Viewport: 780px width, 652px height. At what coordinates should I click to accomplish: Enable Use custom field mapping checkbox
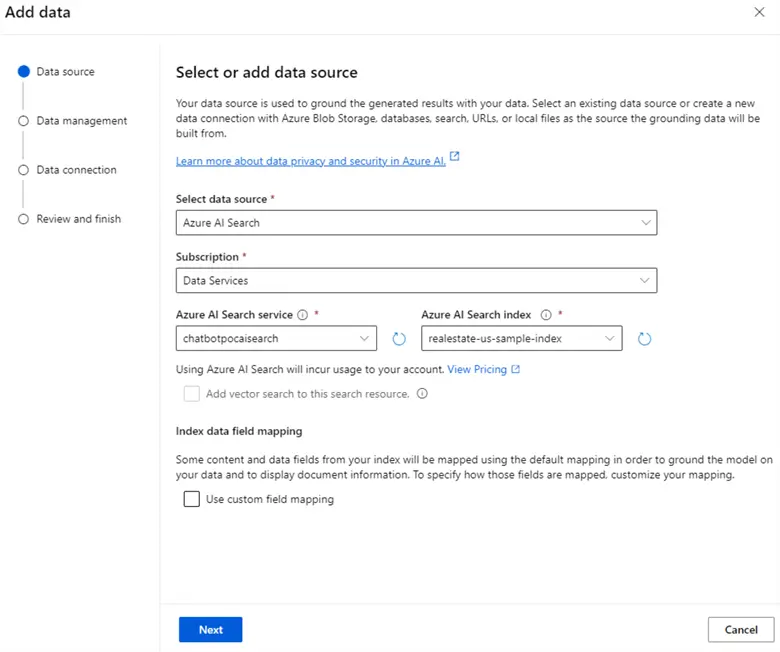coord(192,499)
